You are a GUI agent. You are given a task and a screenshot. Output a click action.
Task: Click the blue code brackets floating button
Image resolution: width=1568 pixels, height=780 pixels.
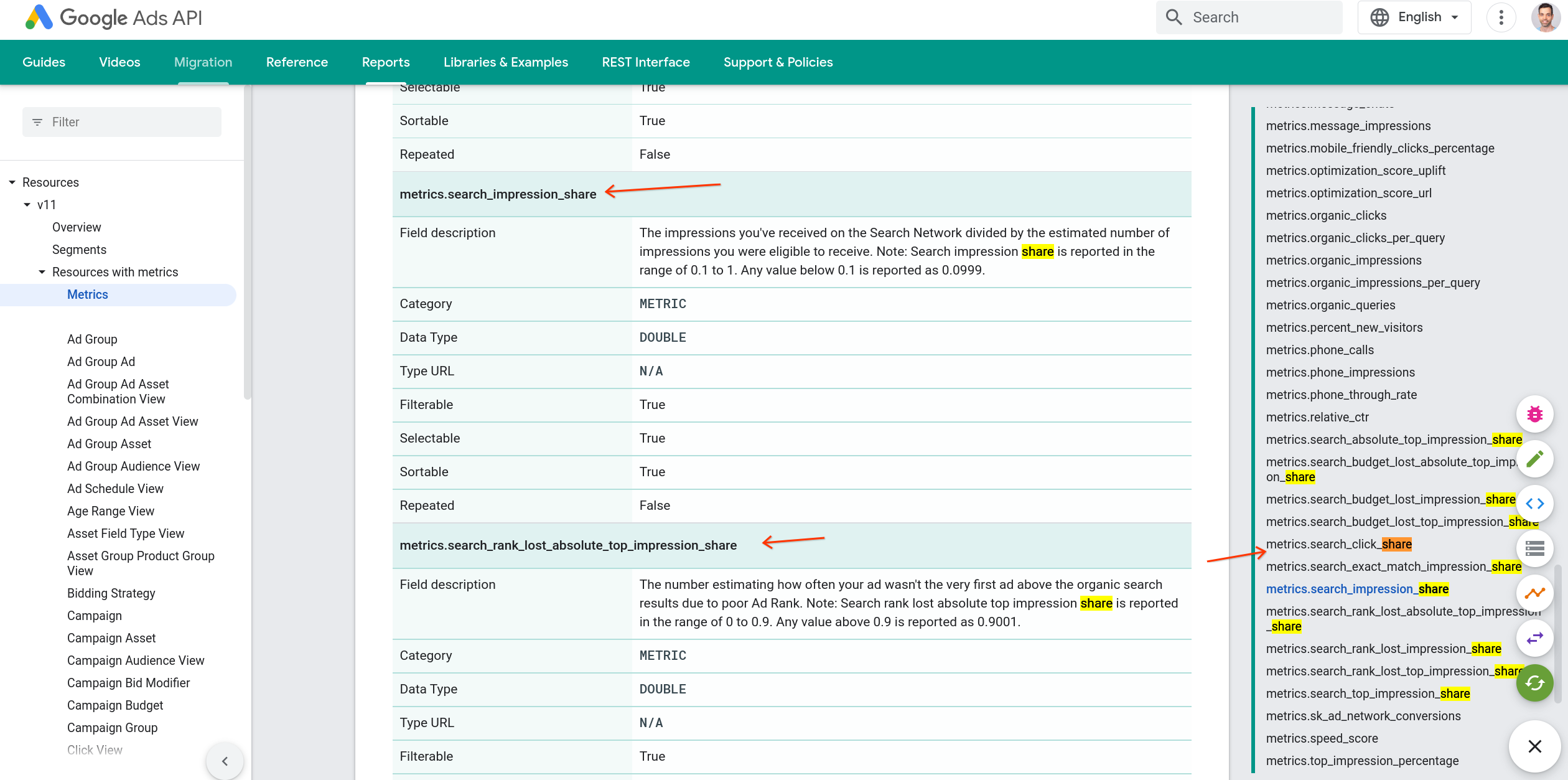pos(1534,504)
